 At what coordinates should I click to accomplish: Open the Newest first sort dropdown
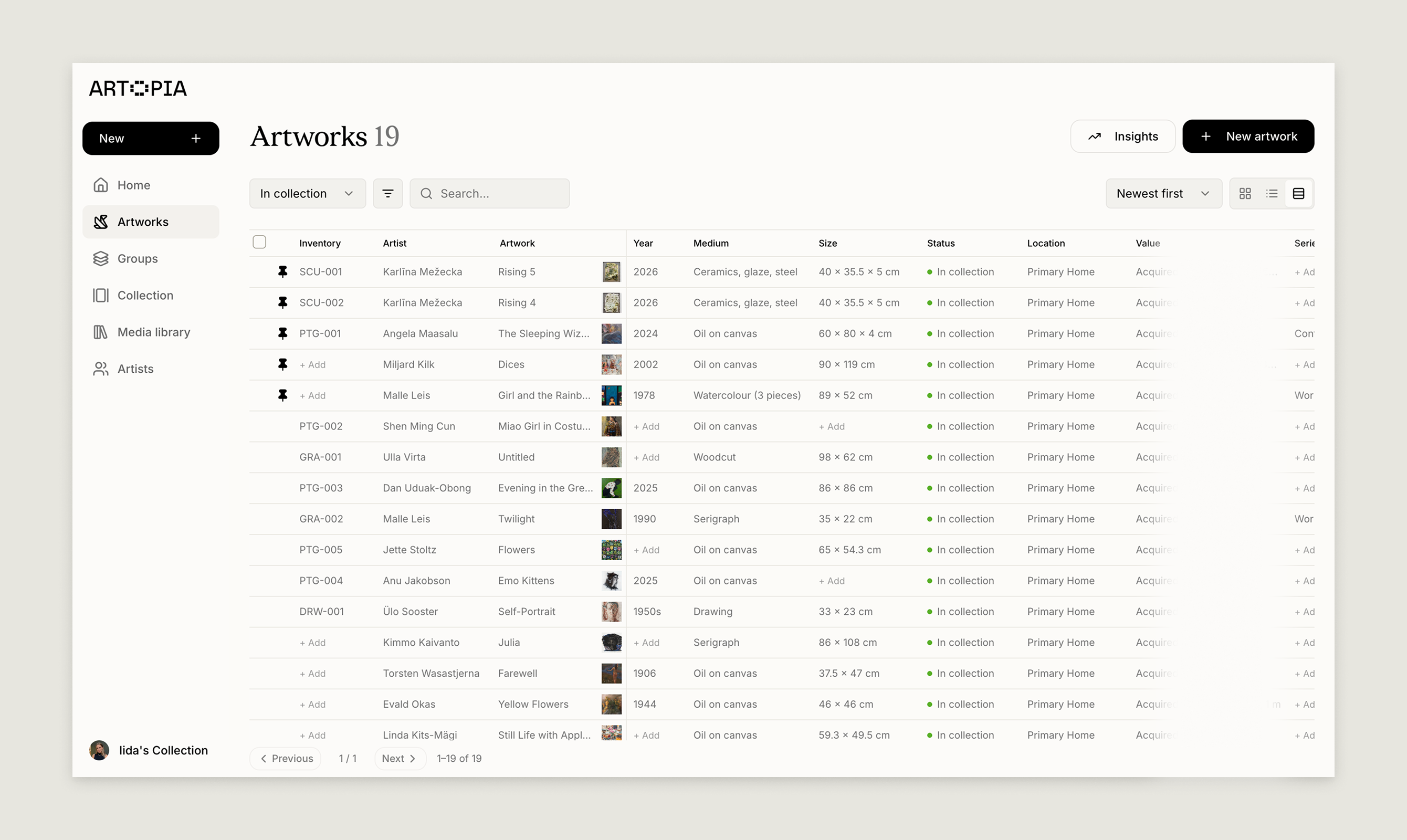pos(1163,194)
